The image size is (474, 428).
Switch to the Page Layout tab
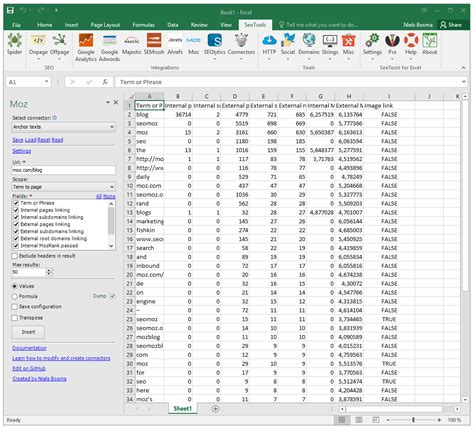[105, 25]
